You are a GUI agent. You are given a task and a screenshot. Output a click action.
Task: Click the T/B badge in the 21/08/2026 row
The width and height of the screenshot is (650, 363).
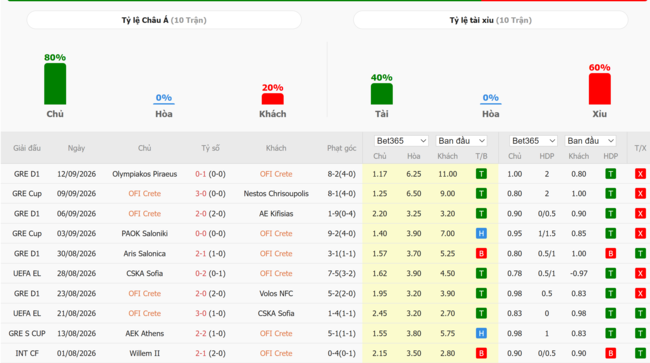[x=481, y=313]
